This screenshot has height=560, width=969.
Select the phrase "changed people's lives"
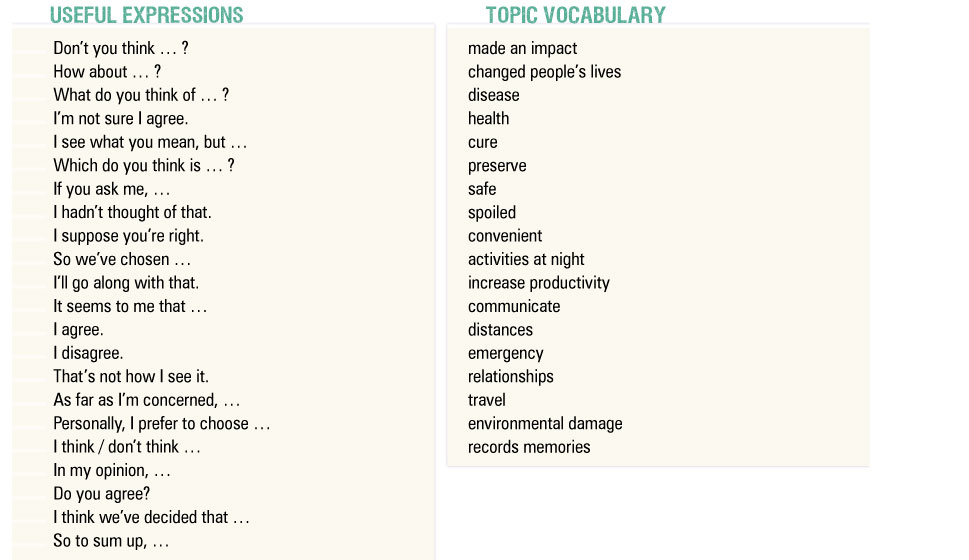click(x=544, y=72)
